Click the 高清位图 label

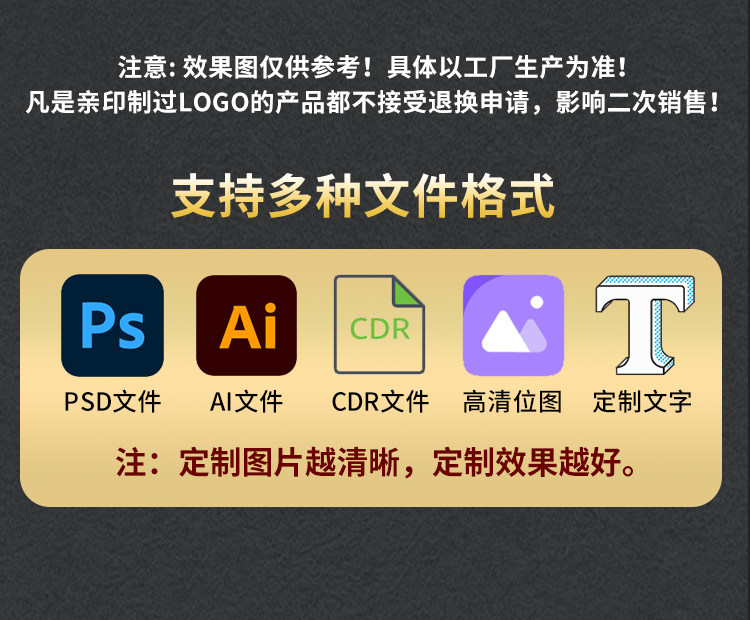click(512, 402)
